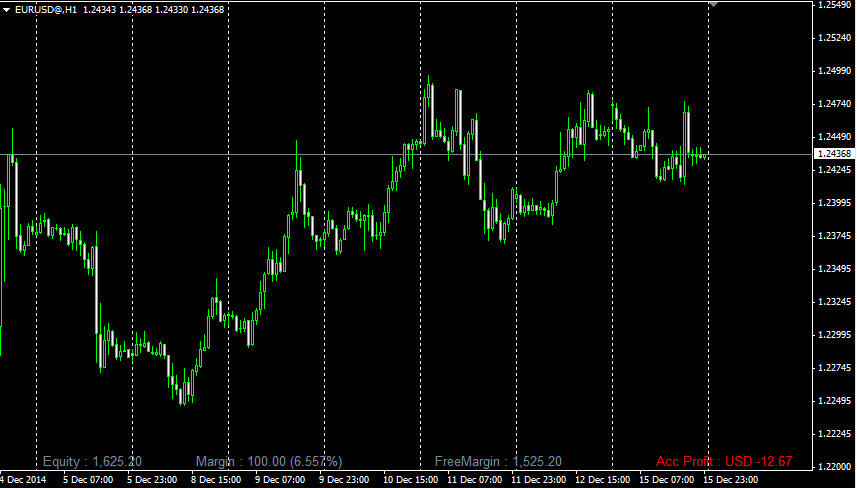Click the red Acc Profit : USD -12.67 label
Image resolution: width=857 pixels, height=488 pixels.
pos(724,462)
